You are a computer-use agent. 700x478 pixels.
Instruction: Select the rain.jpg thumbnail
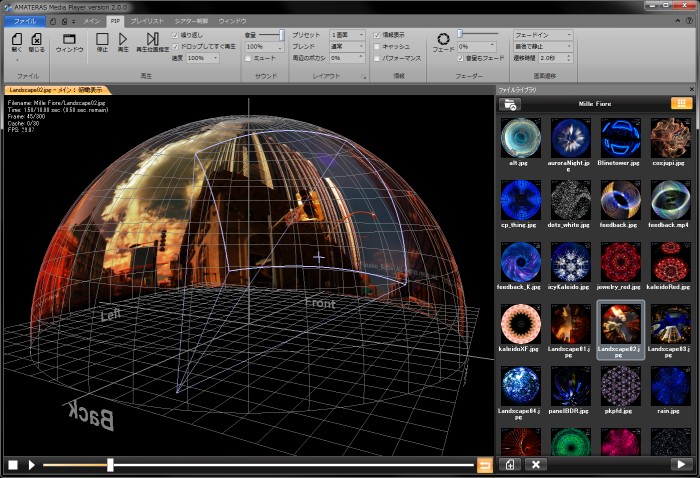click(671, 386)
